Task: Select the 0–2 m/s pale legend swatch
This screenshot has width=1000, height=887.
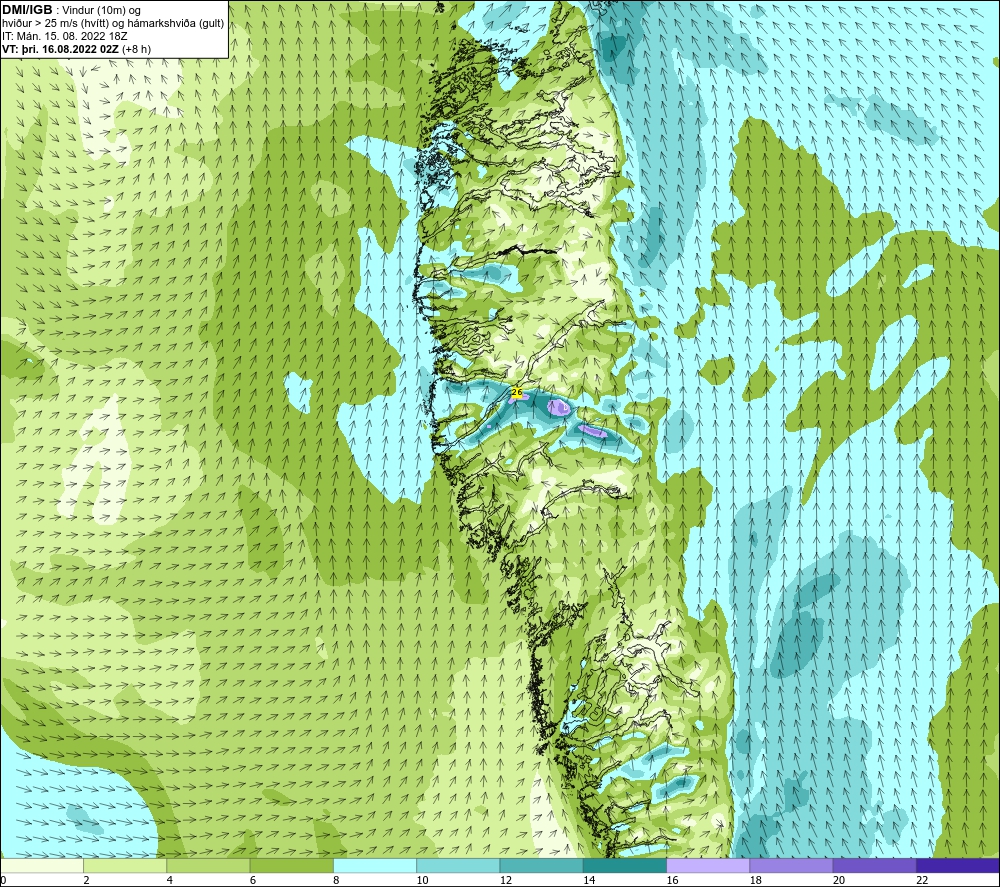Action: click(x=42, y=865)
